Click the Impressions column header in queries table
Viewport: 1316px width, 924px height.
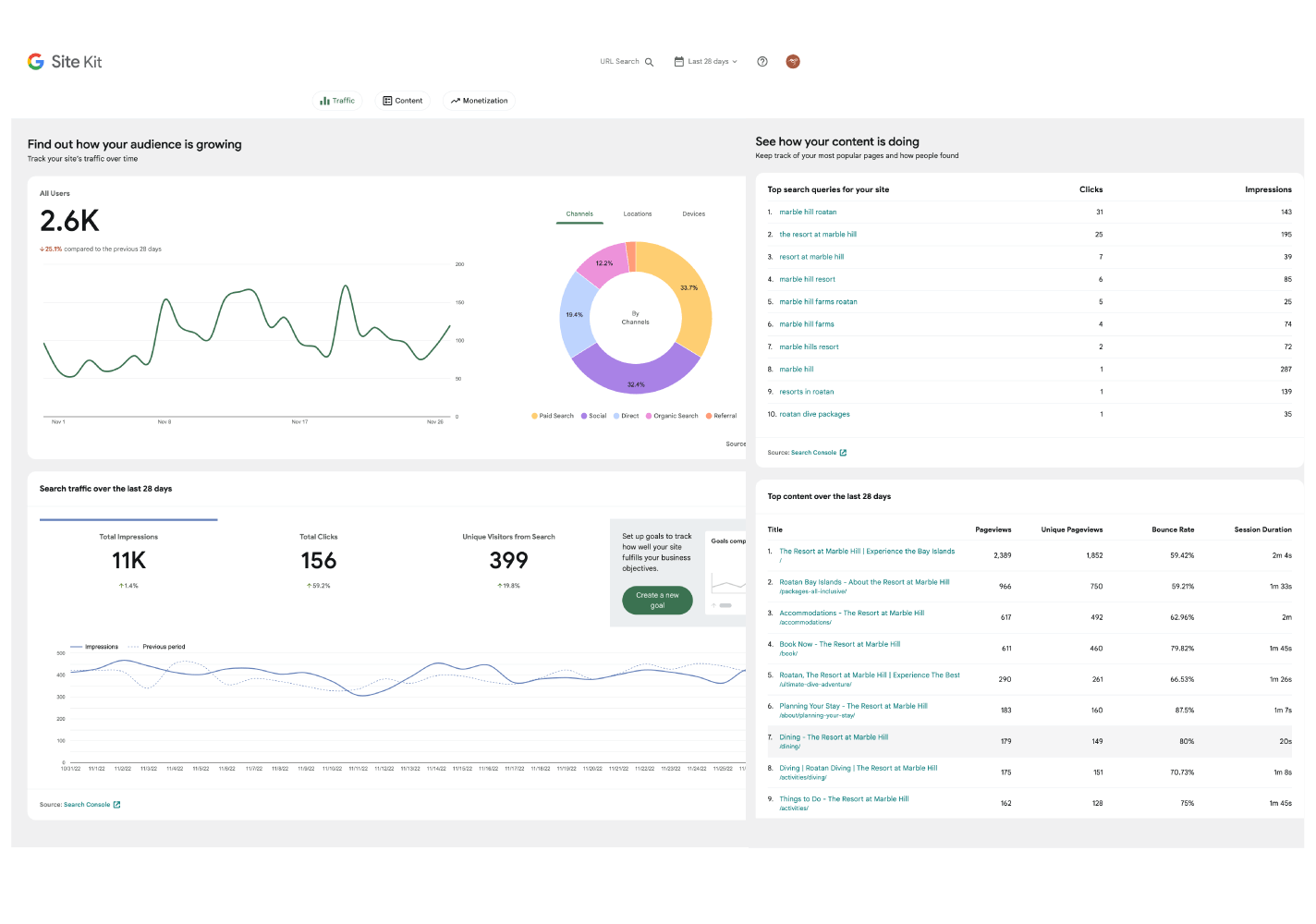click(x=1268, y=189)
